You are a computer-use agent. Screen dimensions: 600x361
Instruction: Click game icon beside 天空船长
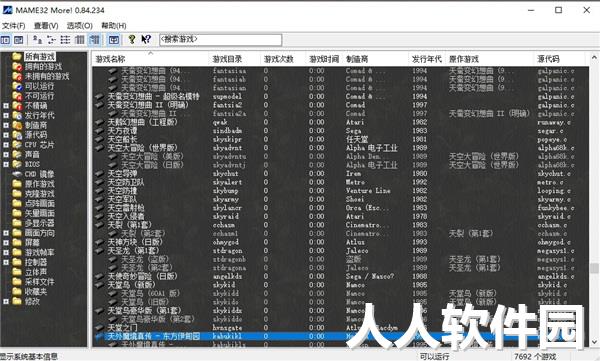(x=99, y=139)
